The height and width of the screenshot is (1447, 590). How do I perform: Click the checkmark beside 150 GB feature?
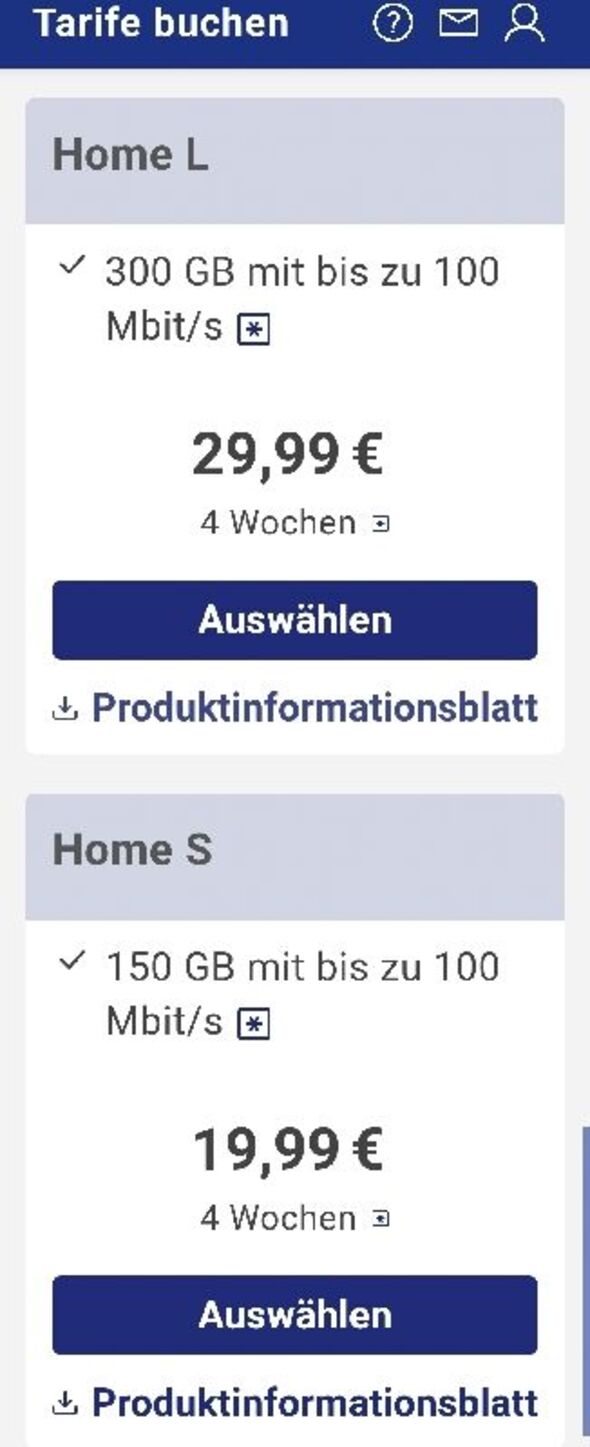tap(70, 962)
